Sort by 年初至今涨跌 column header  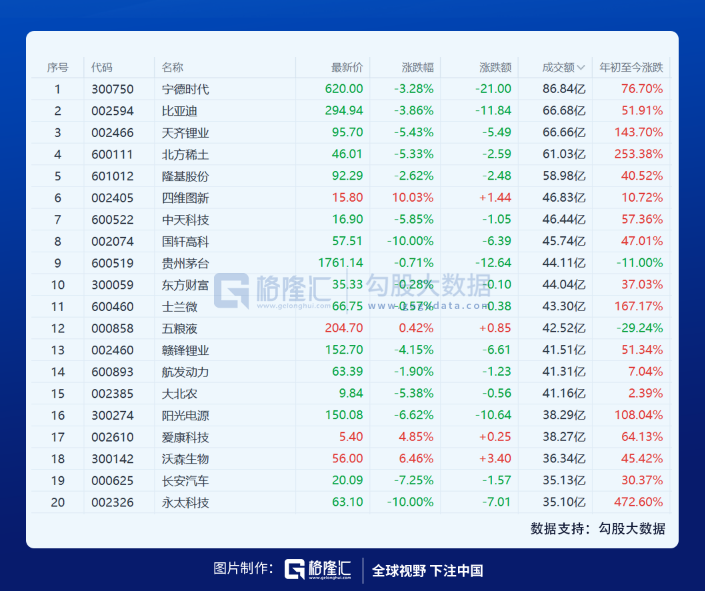tap(630, 67)
